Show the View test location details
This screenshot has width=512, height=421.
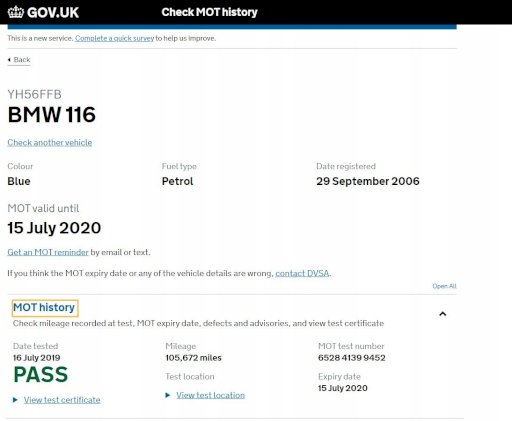click(210, 395)
